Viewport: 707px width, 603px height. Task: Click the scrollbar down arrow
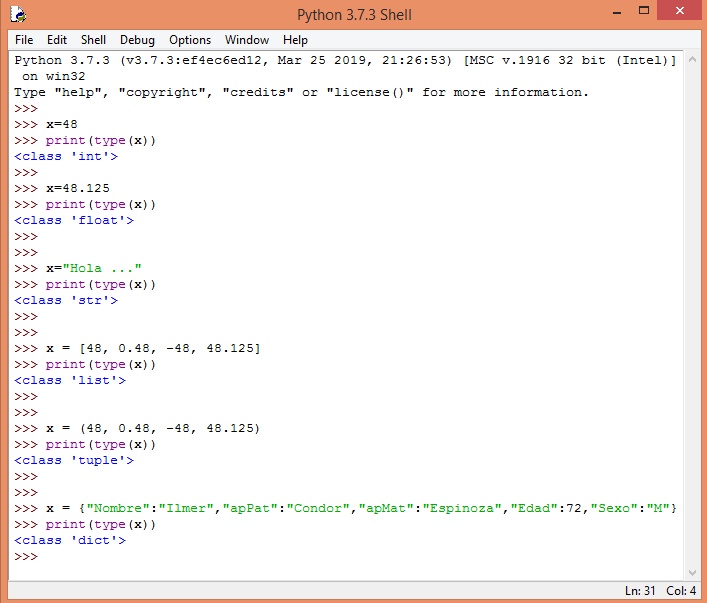click(692, 573)
